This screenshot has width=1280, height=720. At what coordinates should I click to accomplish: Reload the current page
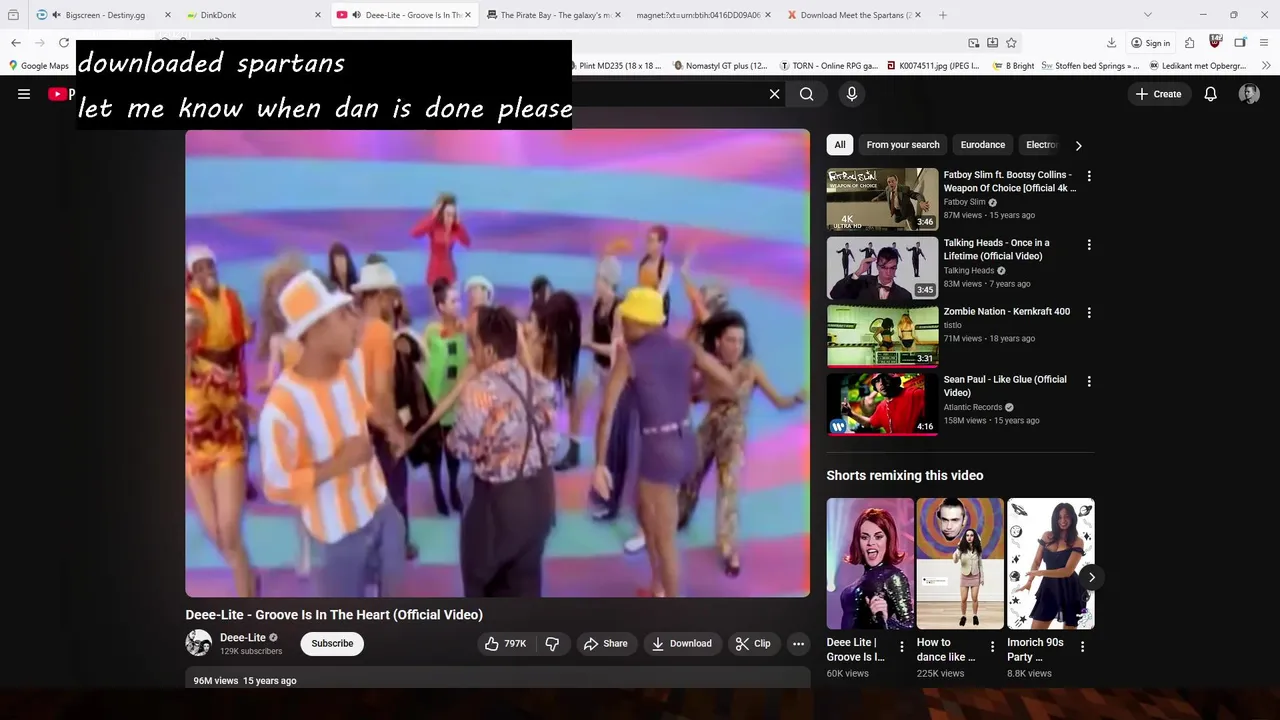tap(64, 43)
